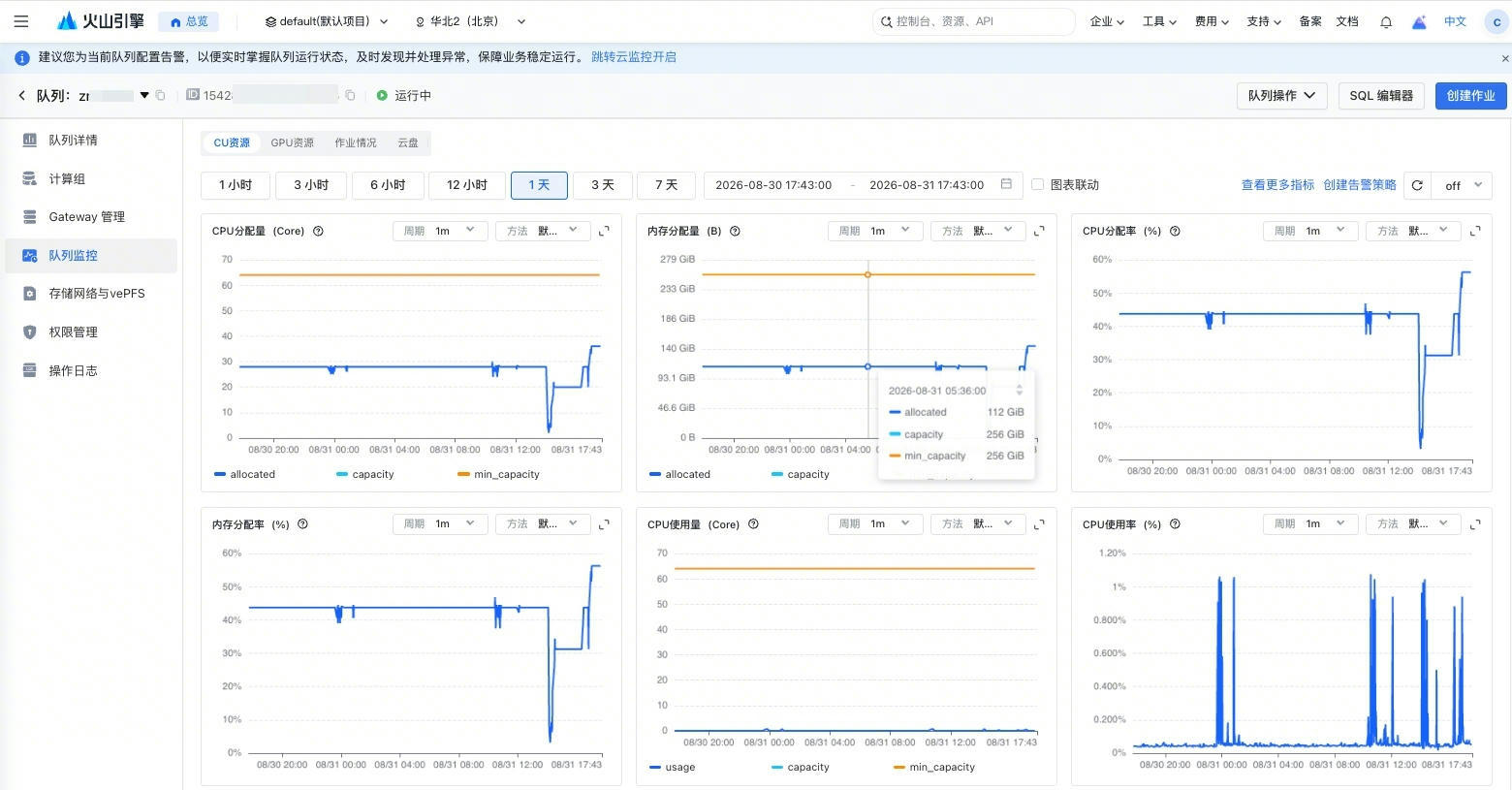The height and width of the screenshot is (790, 1512).
Task: Copy the queue ID
Action: (350, 96)
